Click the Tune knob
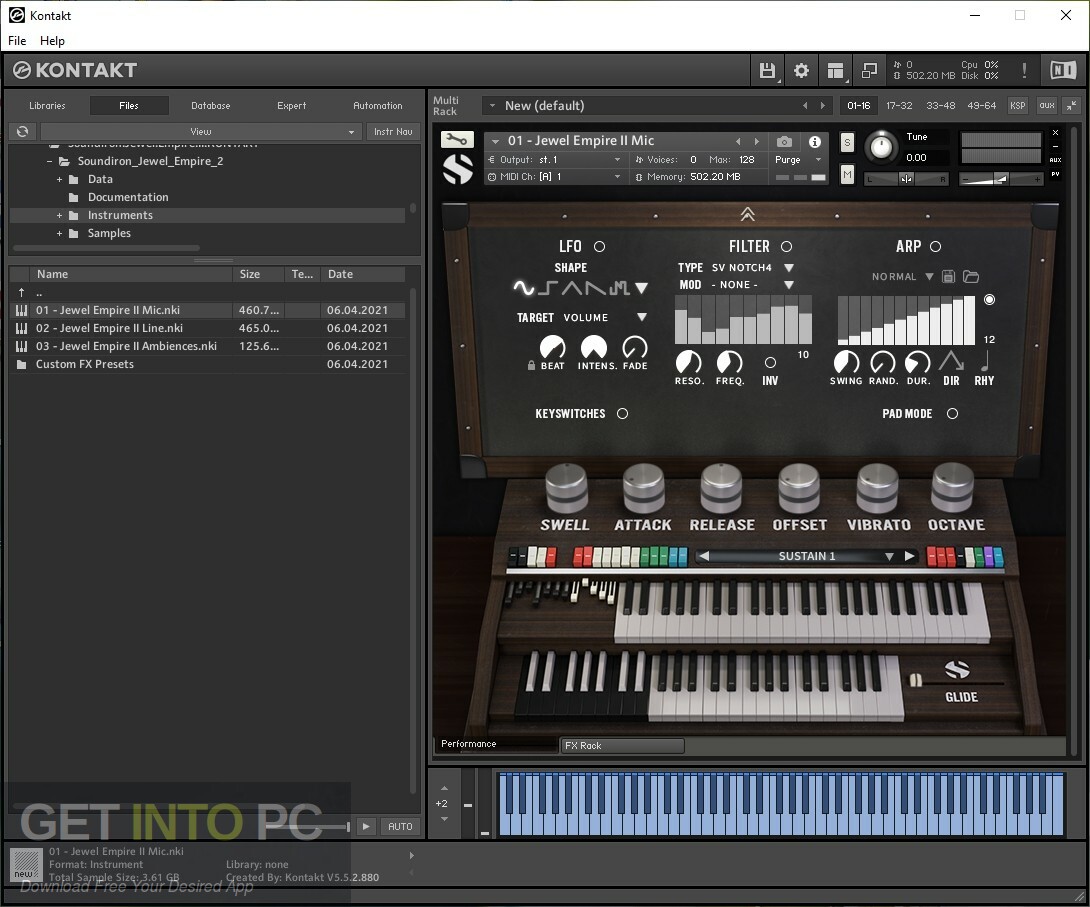1090x907 pixels. (x=881, y=147)
